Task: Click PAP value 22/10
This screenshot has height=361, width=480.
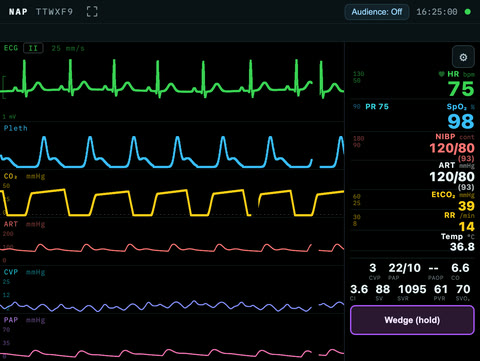Action: [404, 268]
